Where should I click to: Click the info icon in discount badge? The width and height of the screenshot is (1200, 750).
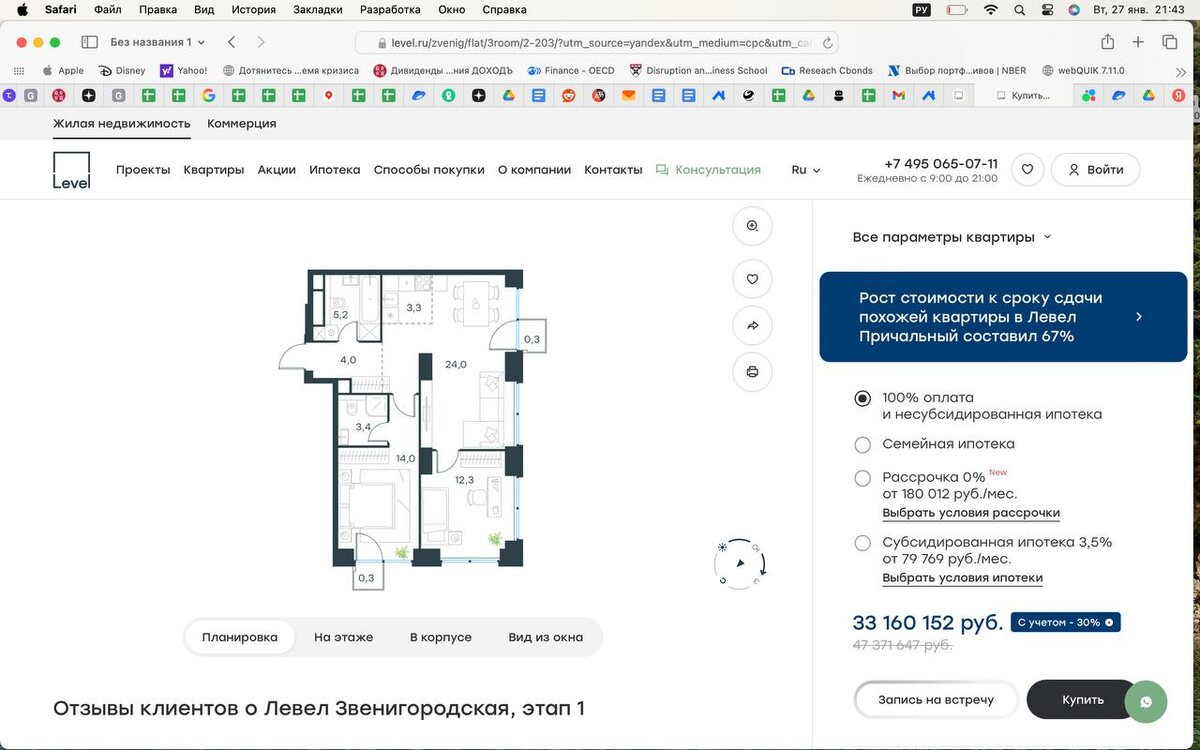tap(1109, 622)
